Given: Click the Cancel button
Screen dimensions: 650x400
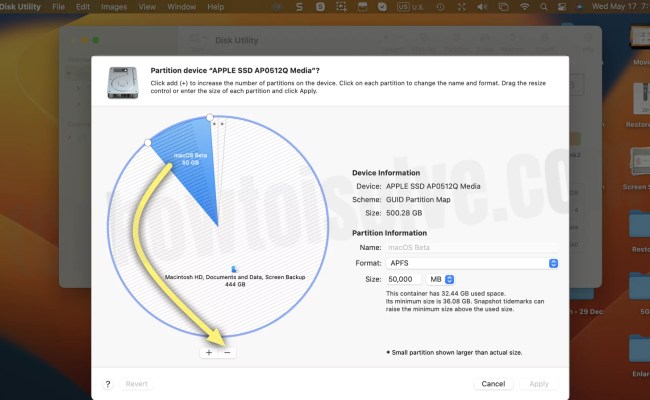Looking at the screenshot, I should pyautogui.click(x=493, y=384).
